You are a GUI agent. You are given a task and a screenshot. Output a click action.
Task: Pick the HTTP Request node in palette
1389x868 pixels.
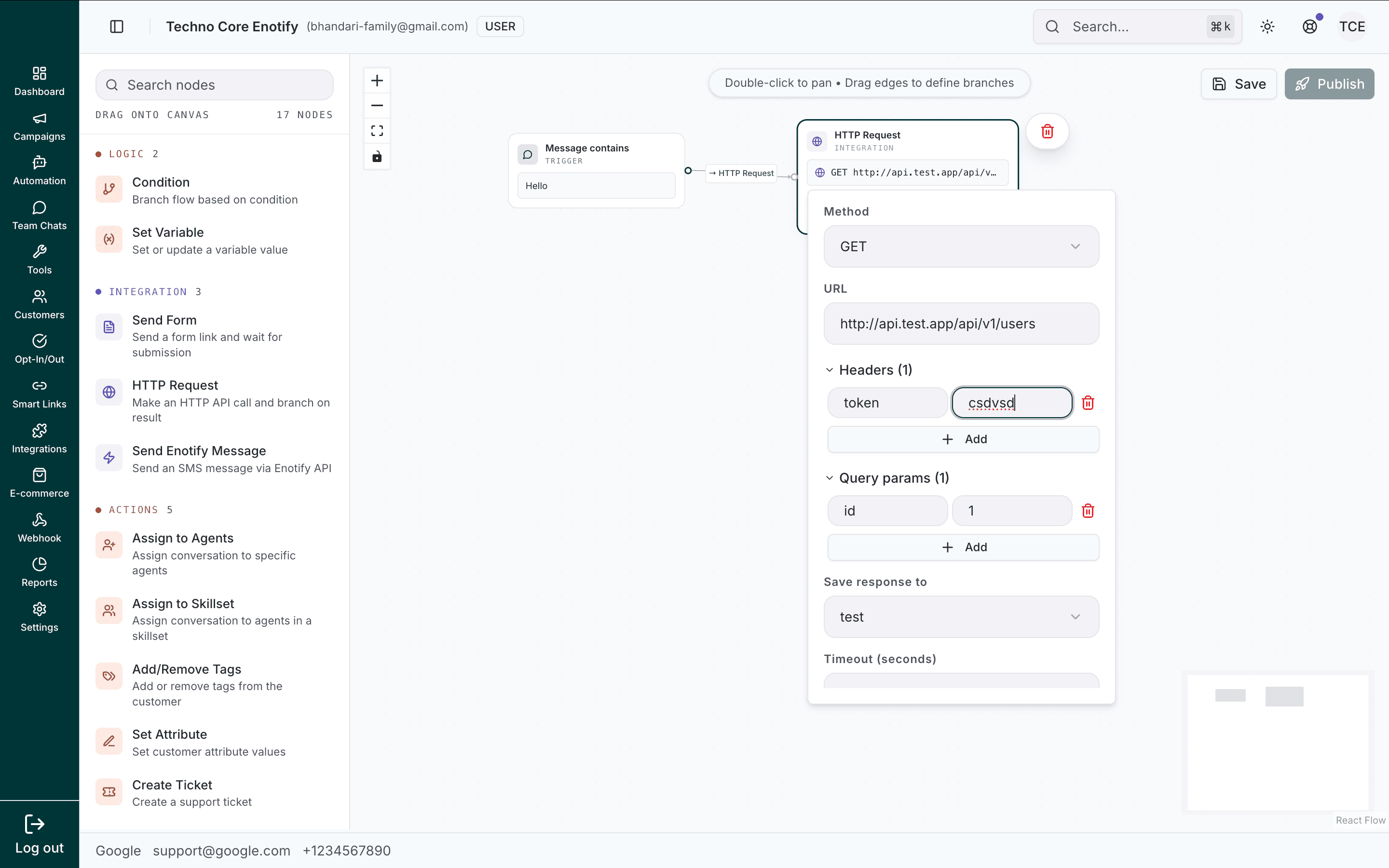point(215,401)
